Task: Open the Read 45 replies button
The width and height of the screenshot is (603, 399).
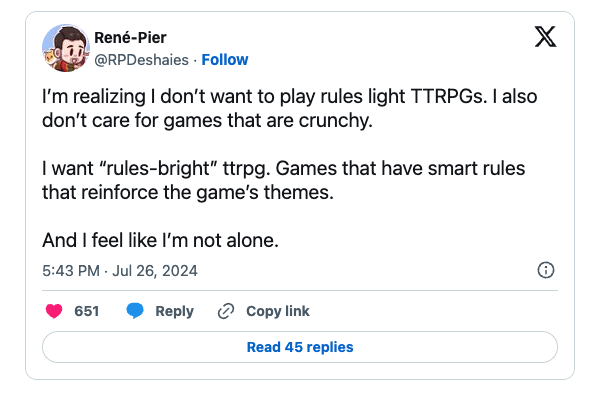Action: pyautogui.click(x=300, y=347)
